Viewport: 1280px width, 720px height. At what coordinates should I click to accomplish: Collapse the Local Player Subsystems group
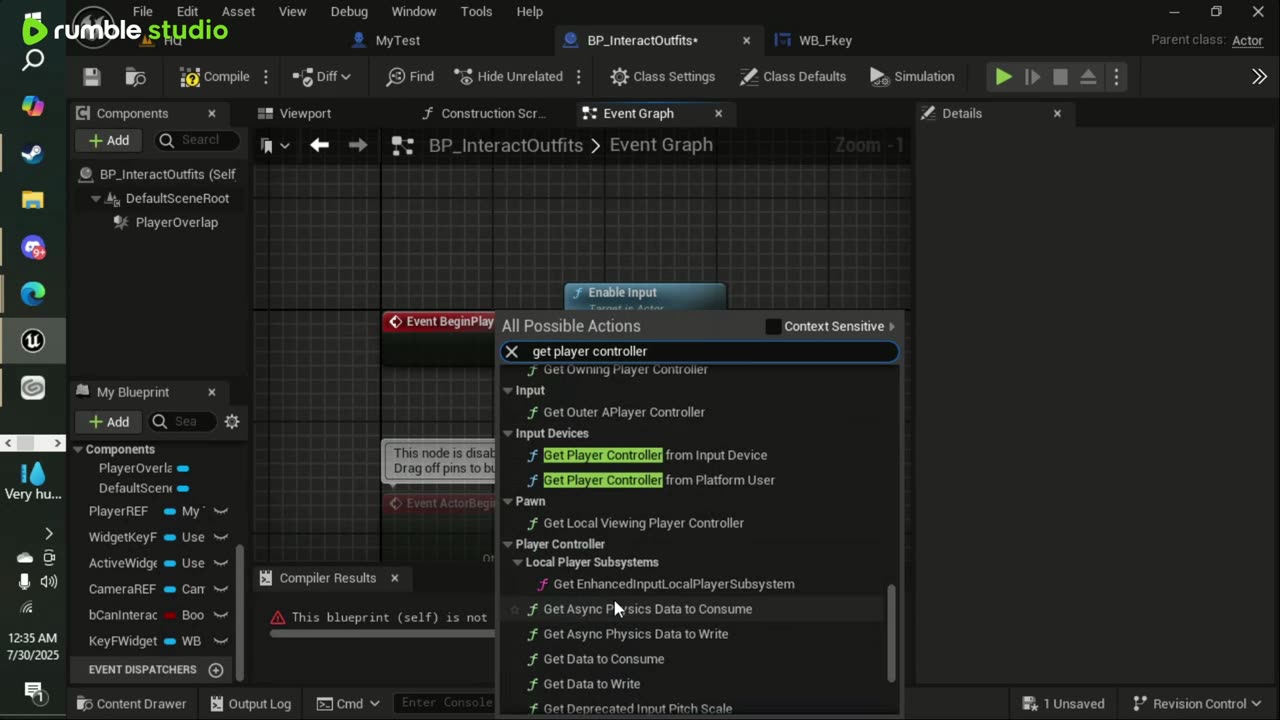[518, 563]
